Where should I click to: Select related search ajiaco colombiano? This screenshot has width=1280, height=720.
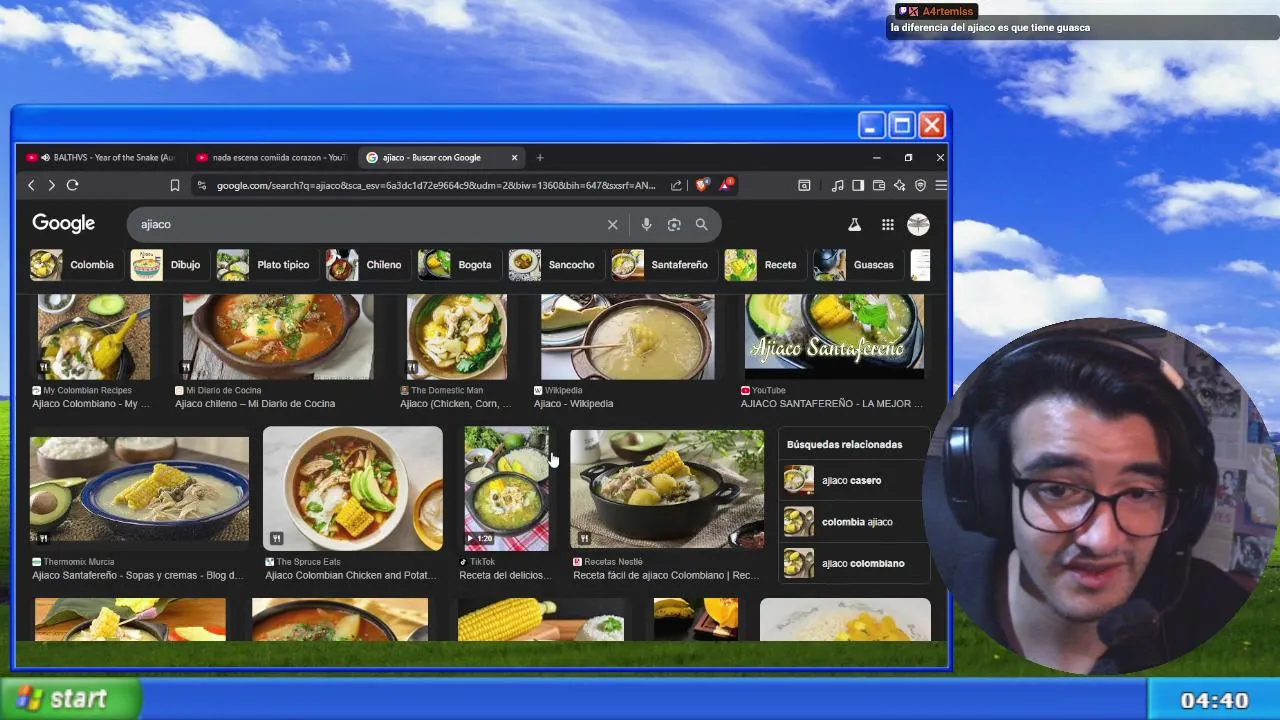(855, 563)
